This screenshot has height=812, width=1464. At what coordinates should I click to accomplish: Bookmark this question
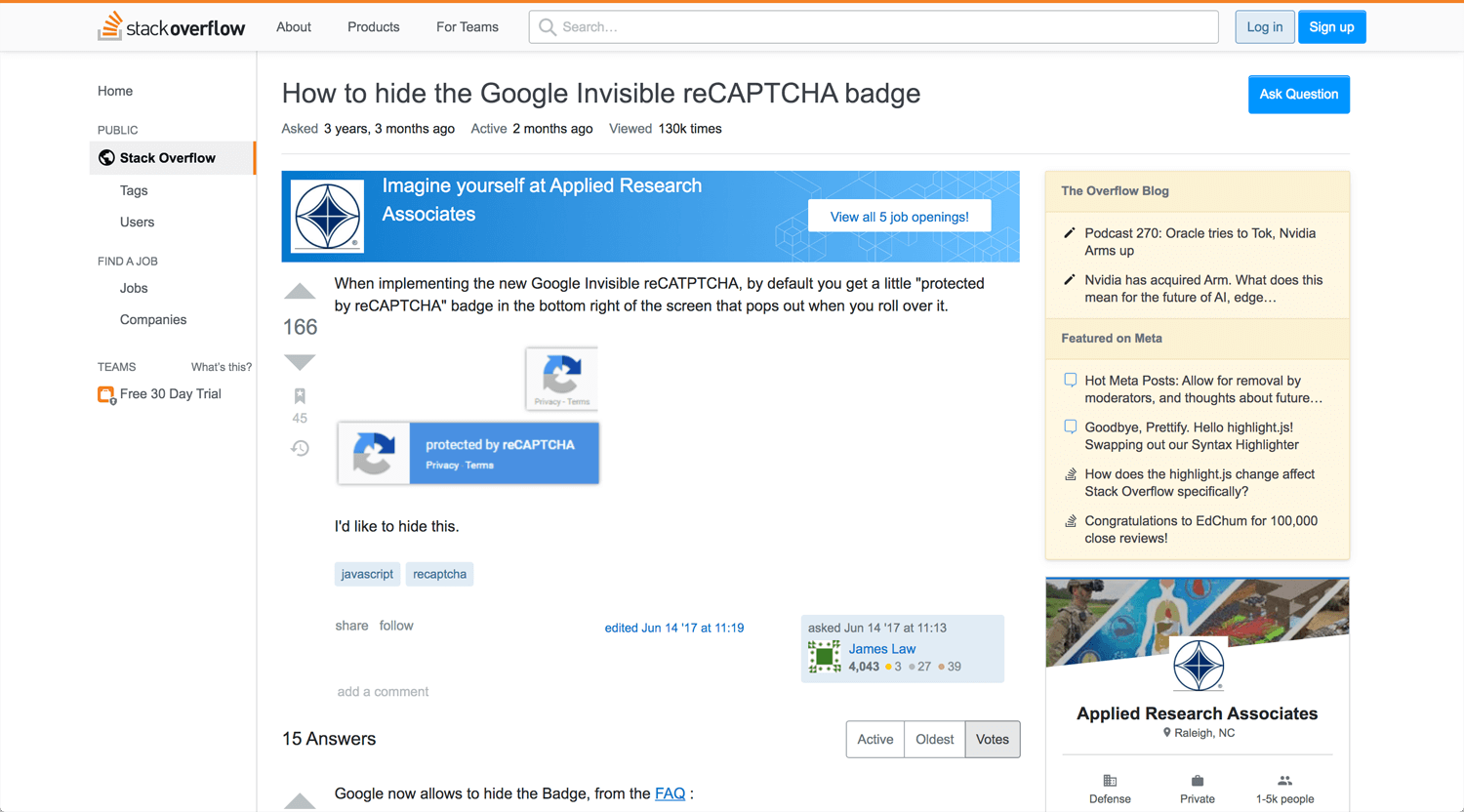[x=300, y=396]
